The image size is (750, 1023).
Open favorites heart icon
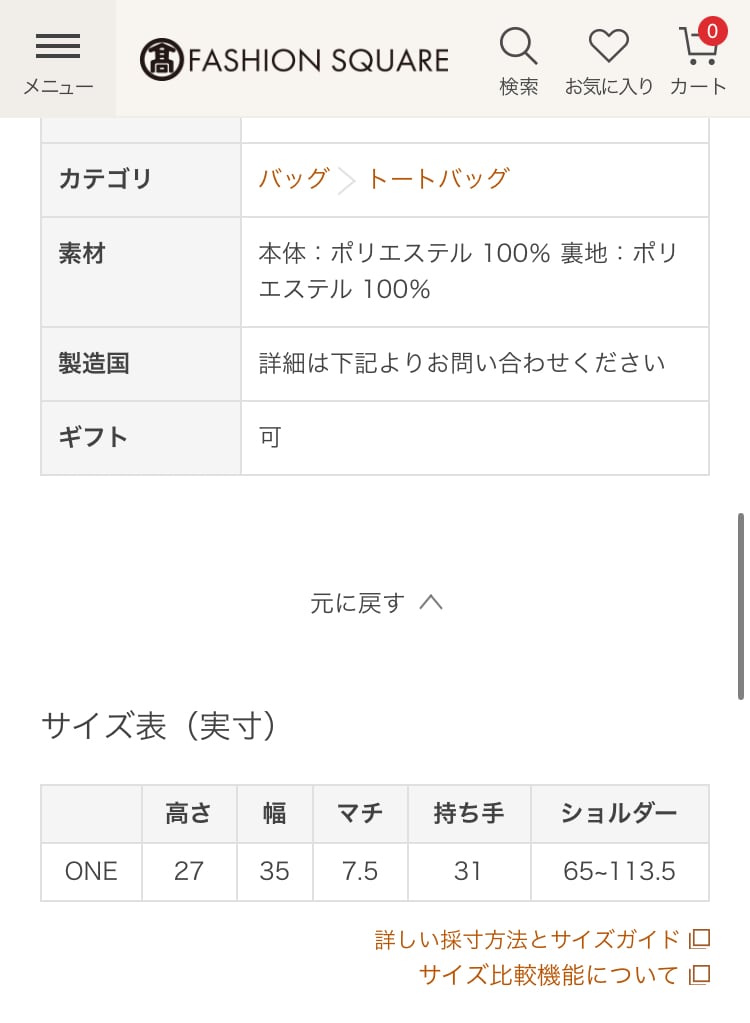point(608,46)
